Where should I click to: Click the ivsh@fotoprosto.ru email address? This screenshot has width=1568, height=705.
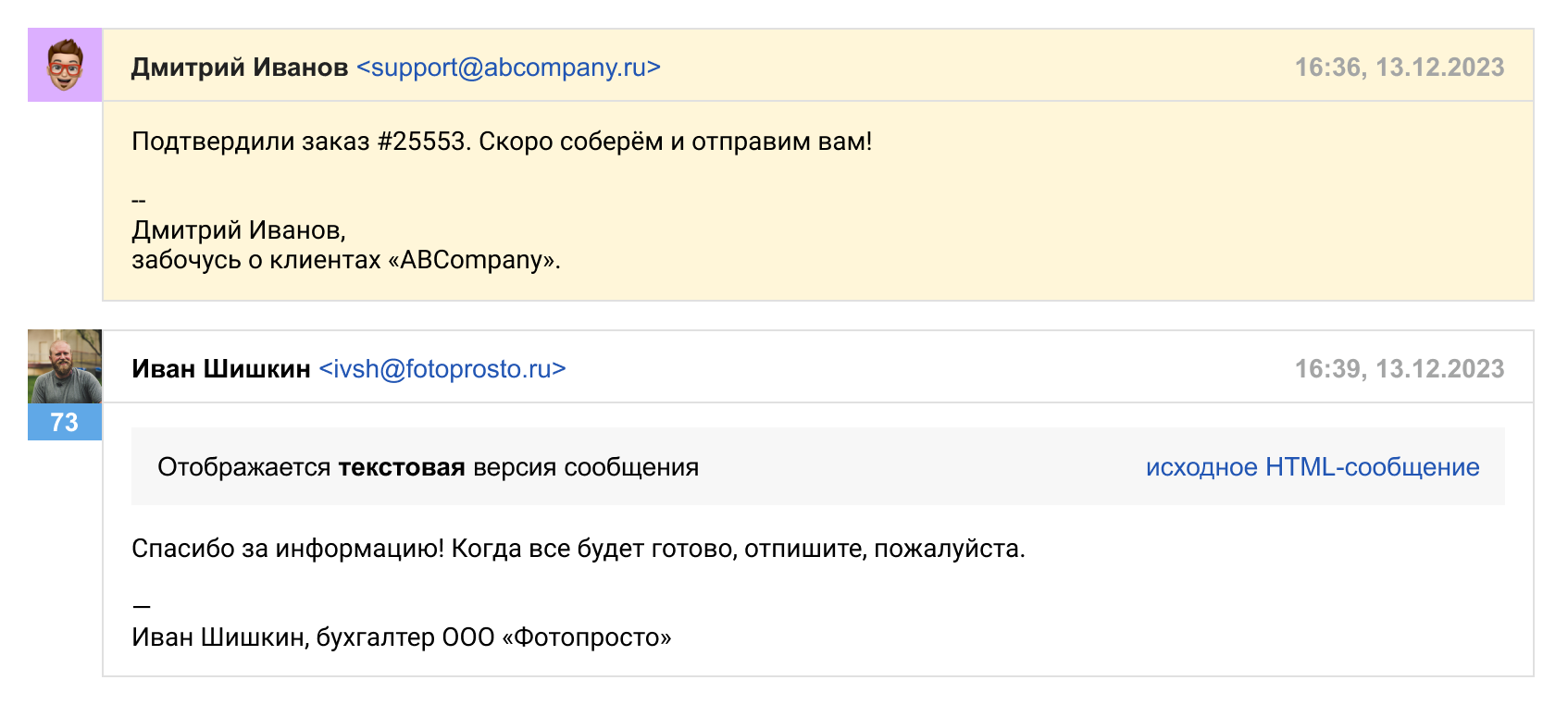point(442,369)
